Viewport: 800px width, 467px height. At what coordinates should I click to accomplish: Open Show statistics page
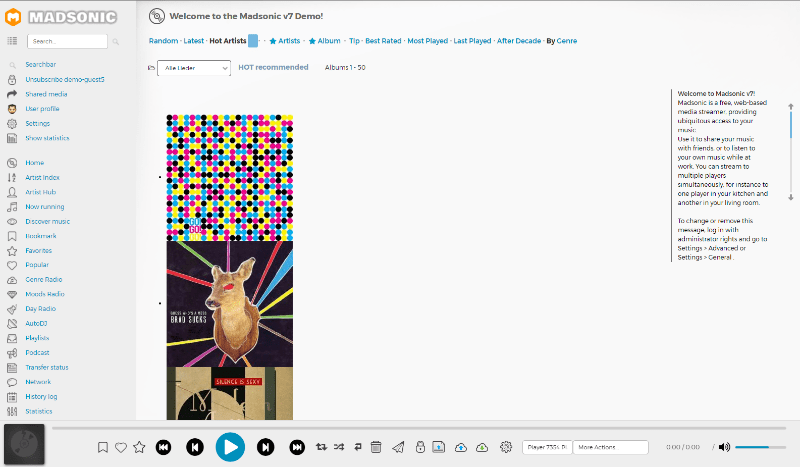pos(47,138)
